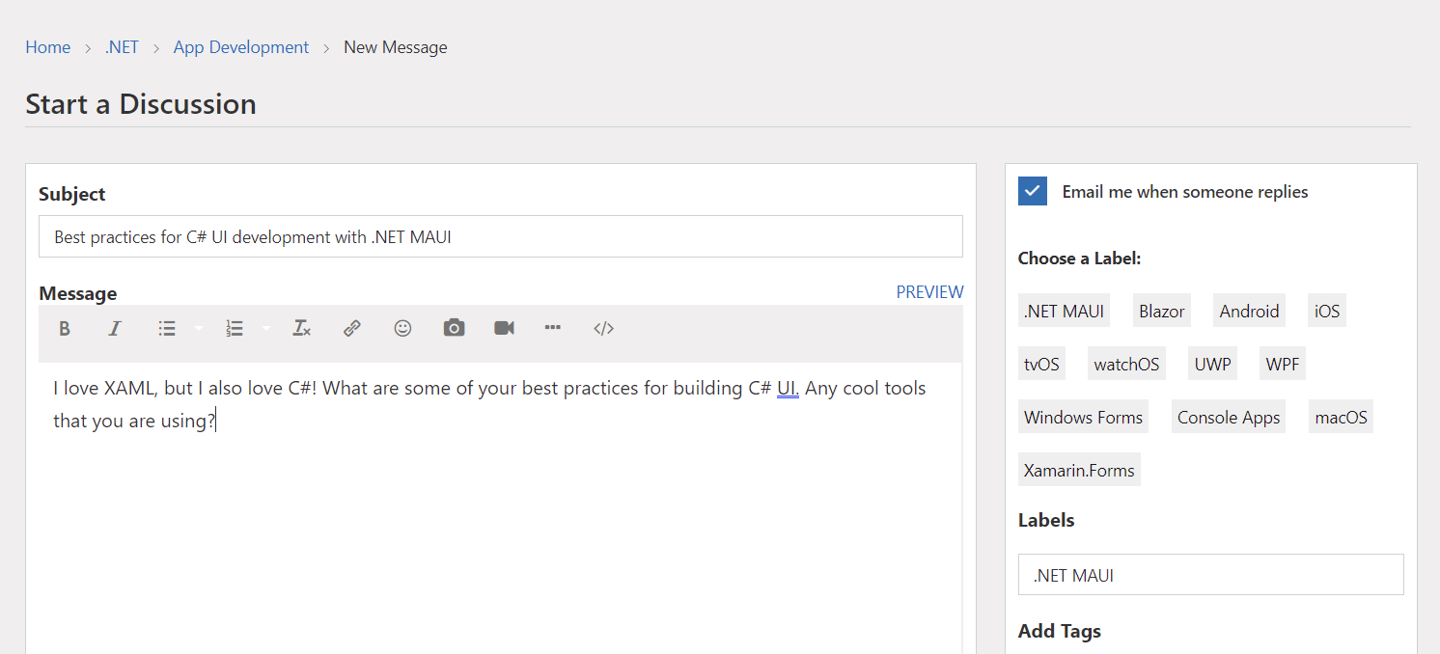
Task: Switch to the PREVIEW view
Action: (929, 291)
